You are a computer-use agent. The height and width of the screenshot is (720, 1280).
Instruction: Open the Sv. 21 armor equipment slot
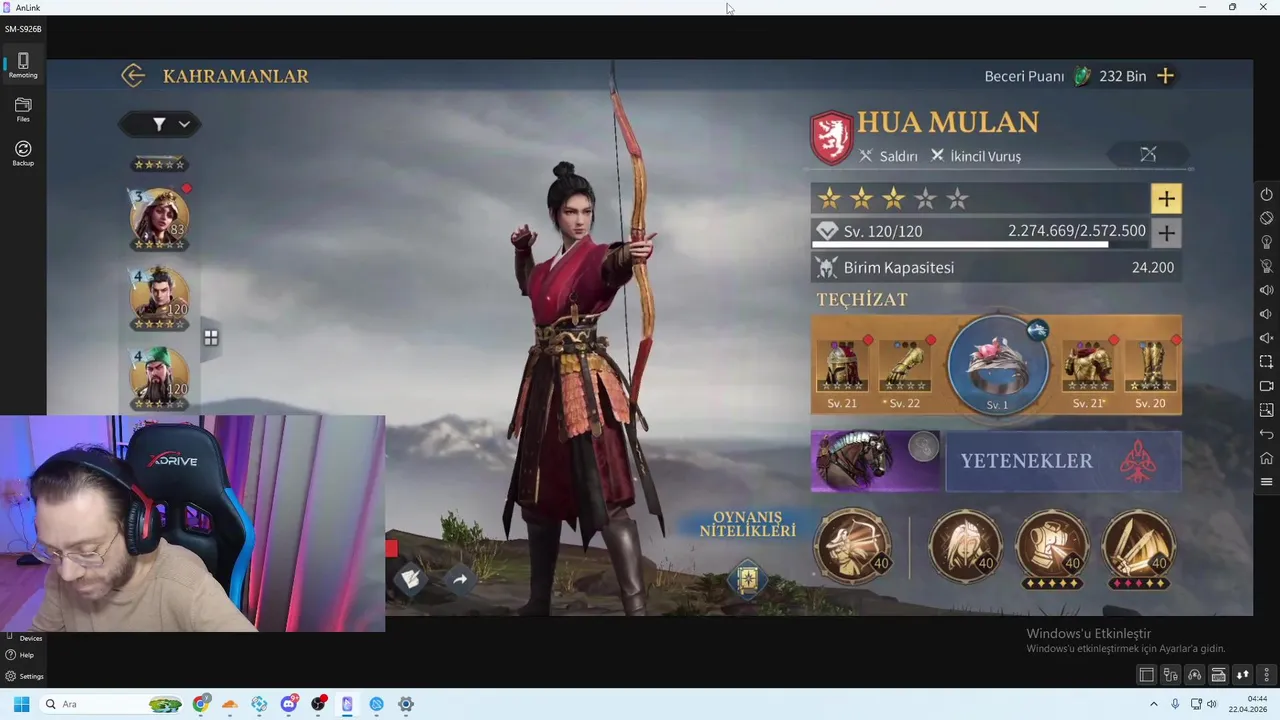coord(1088,366)
